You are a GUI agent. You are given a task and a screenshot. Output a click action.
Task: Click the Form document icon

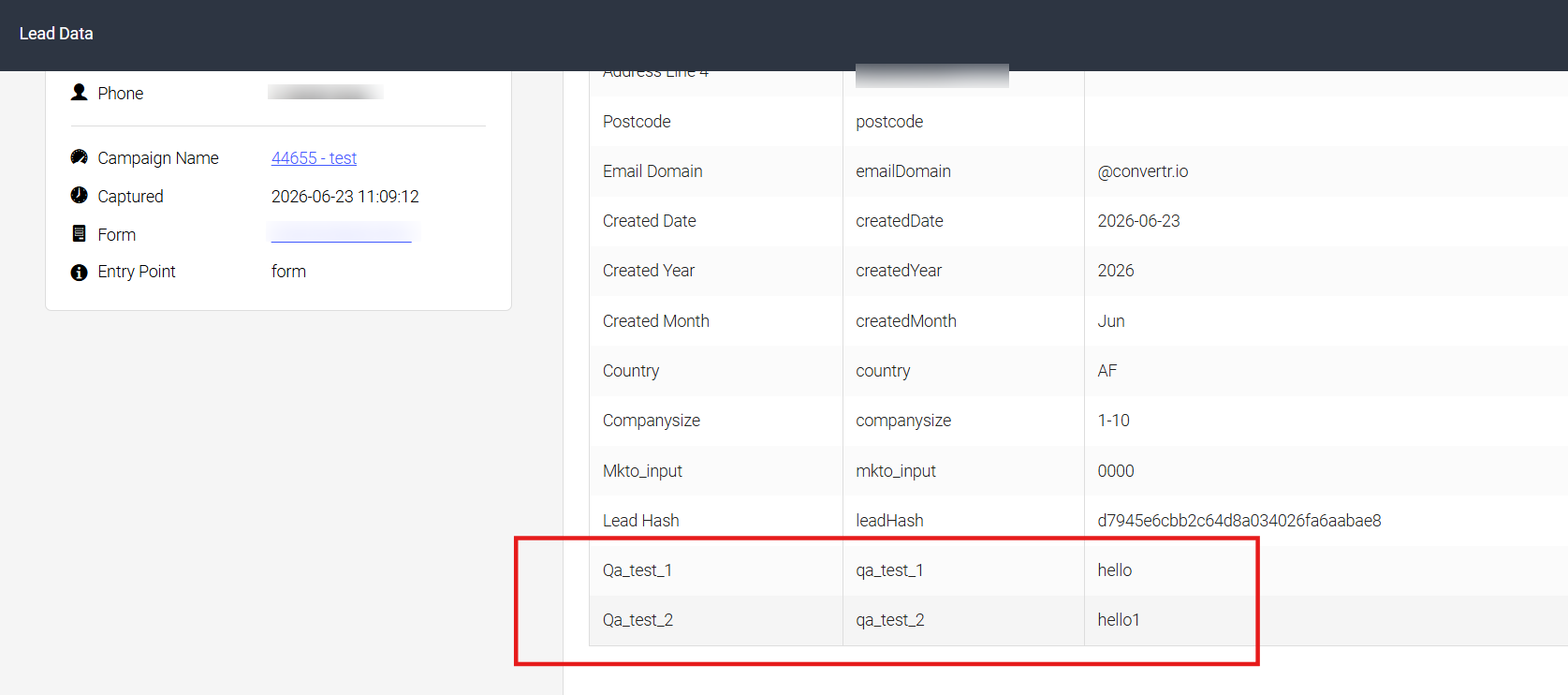(80, 233)
